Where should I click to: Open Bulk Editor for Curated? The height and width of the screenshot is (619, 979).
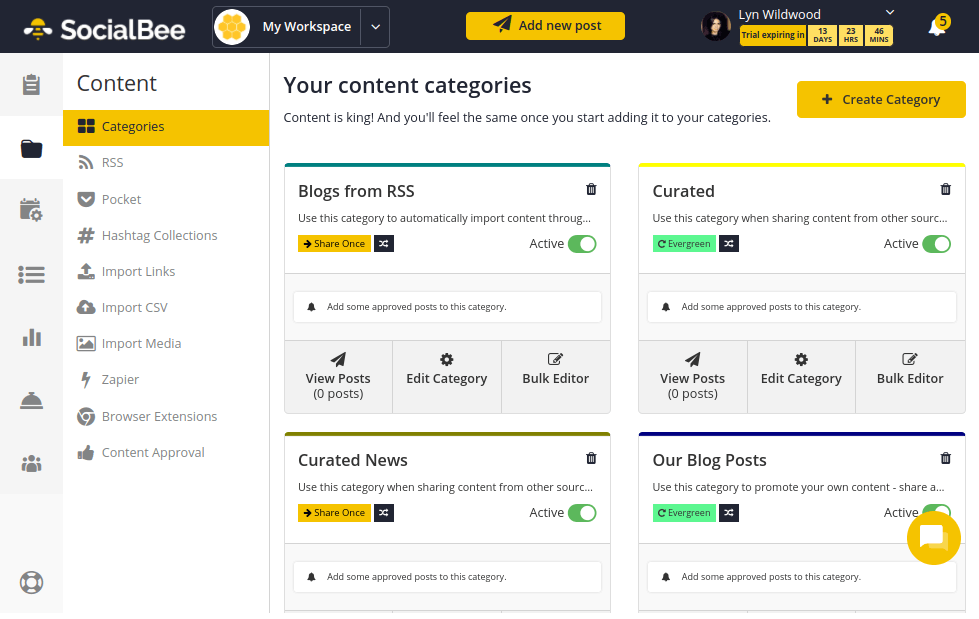(910, 377)
